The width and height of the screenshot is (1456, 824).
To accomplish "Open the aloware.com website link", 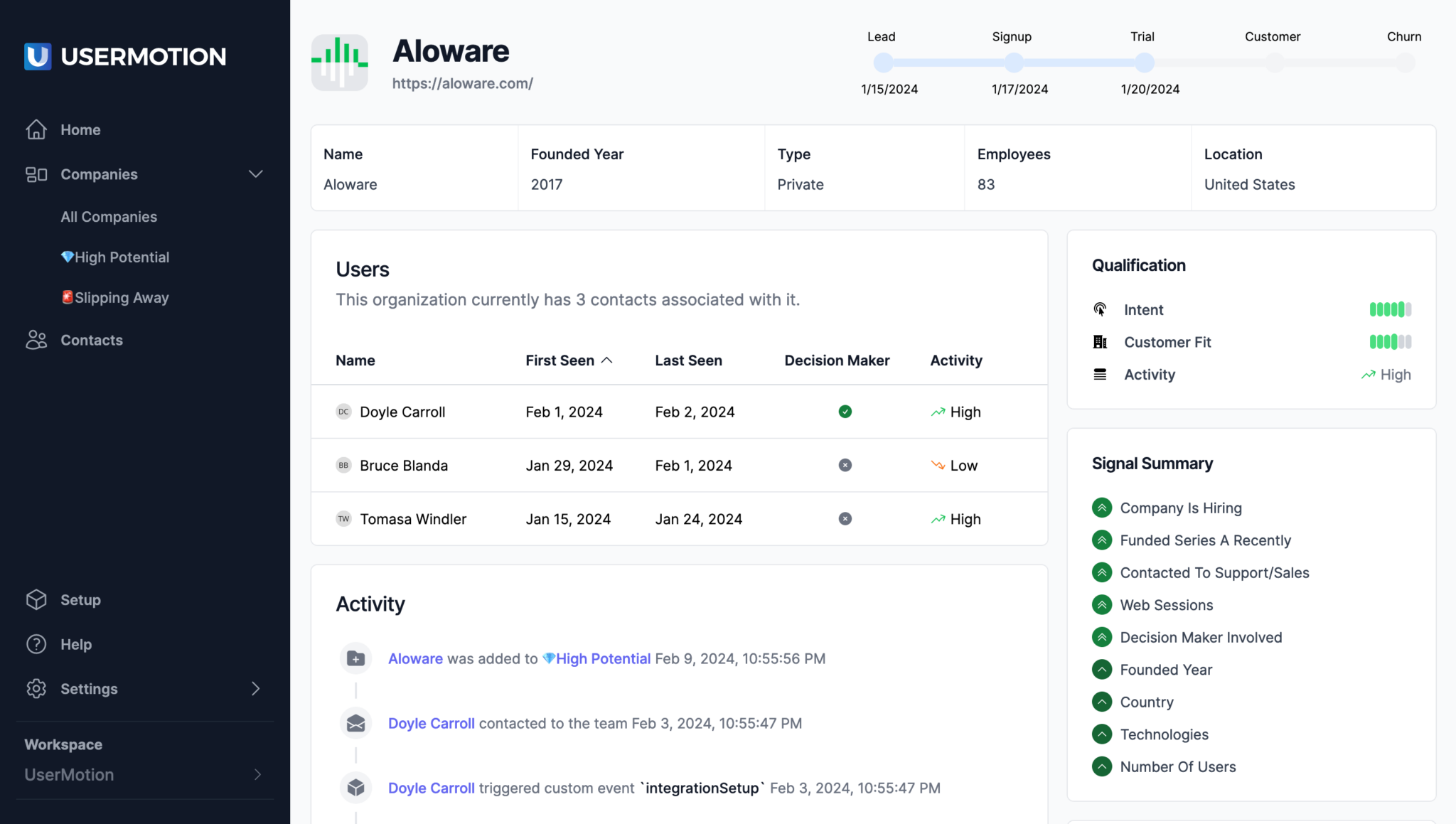I will pyautogui.click(x=463, y=83).
